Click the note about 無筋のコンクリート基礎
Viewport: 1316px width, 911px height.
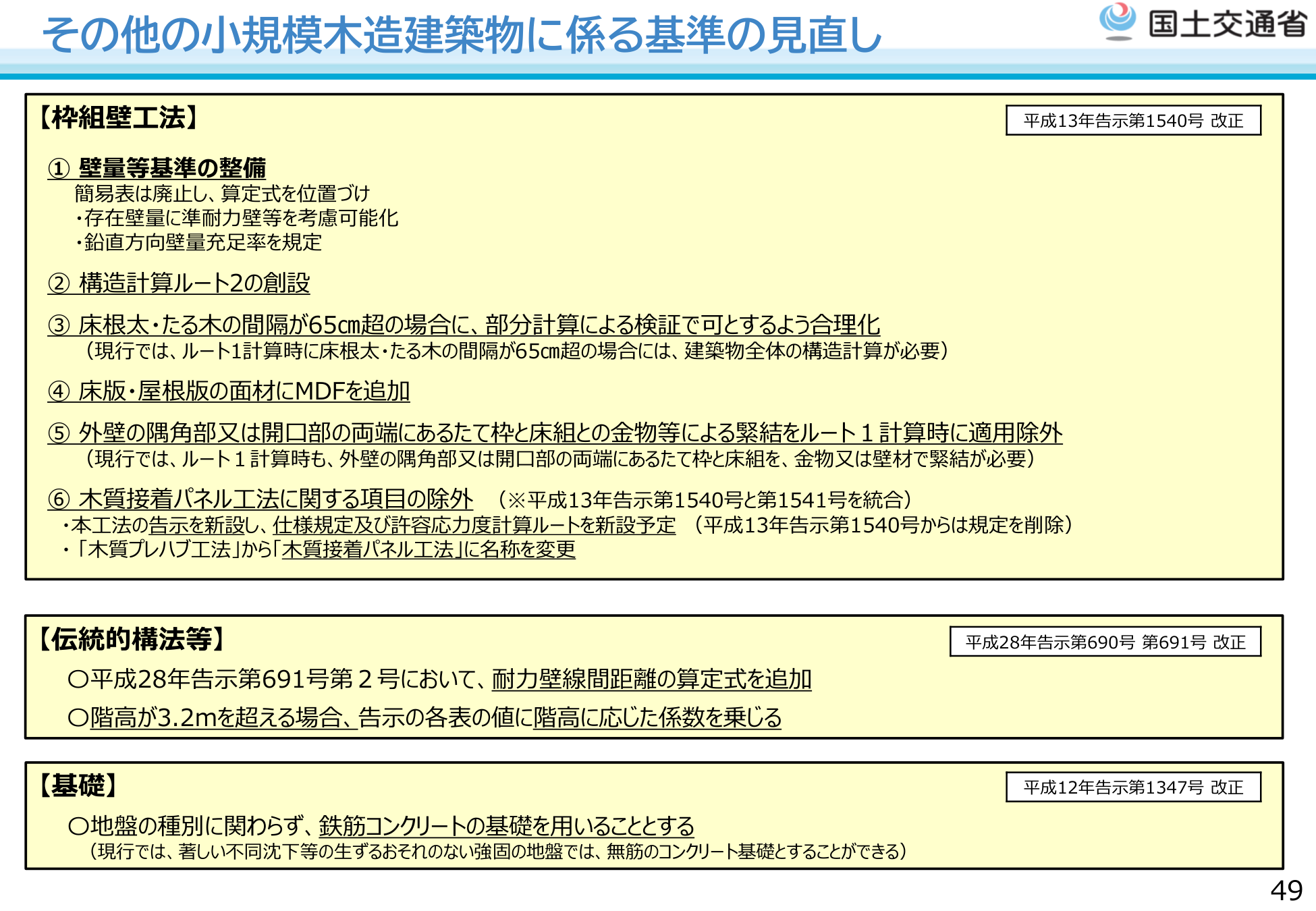tap(497, 852)
